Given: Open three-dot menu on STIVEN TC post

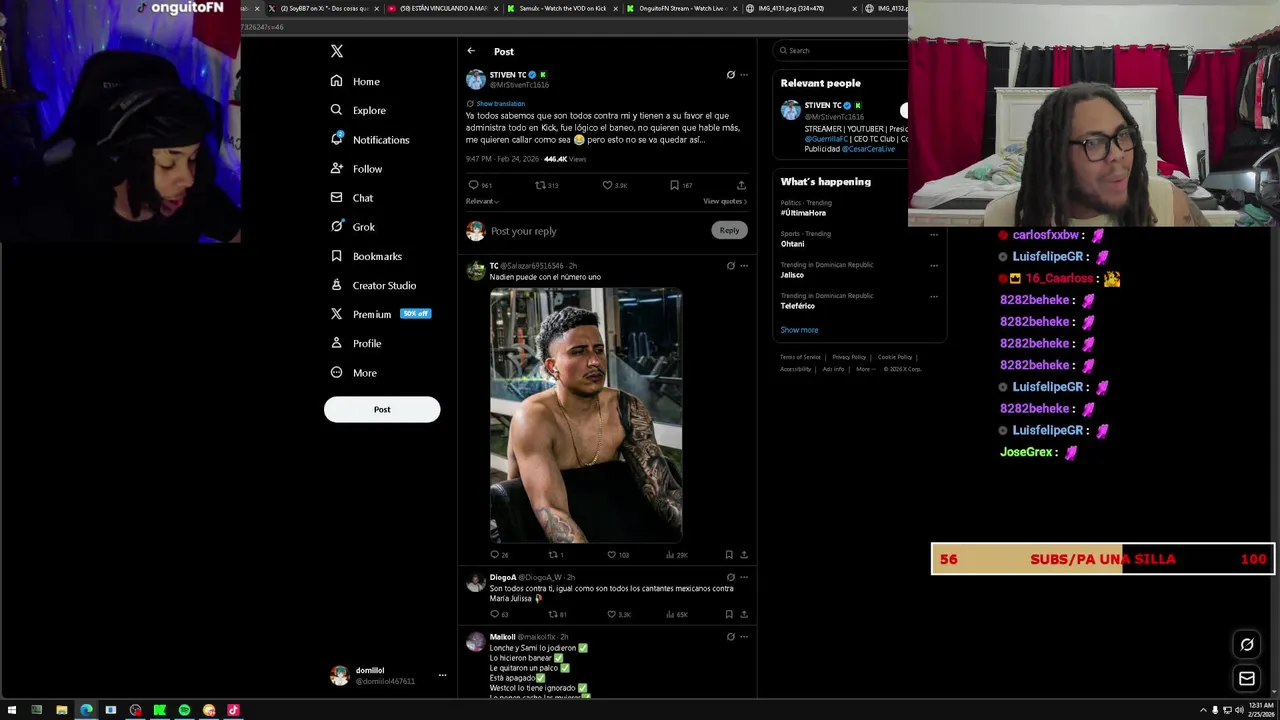Looking at the screenshot, I should (x=744, y=75).
